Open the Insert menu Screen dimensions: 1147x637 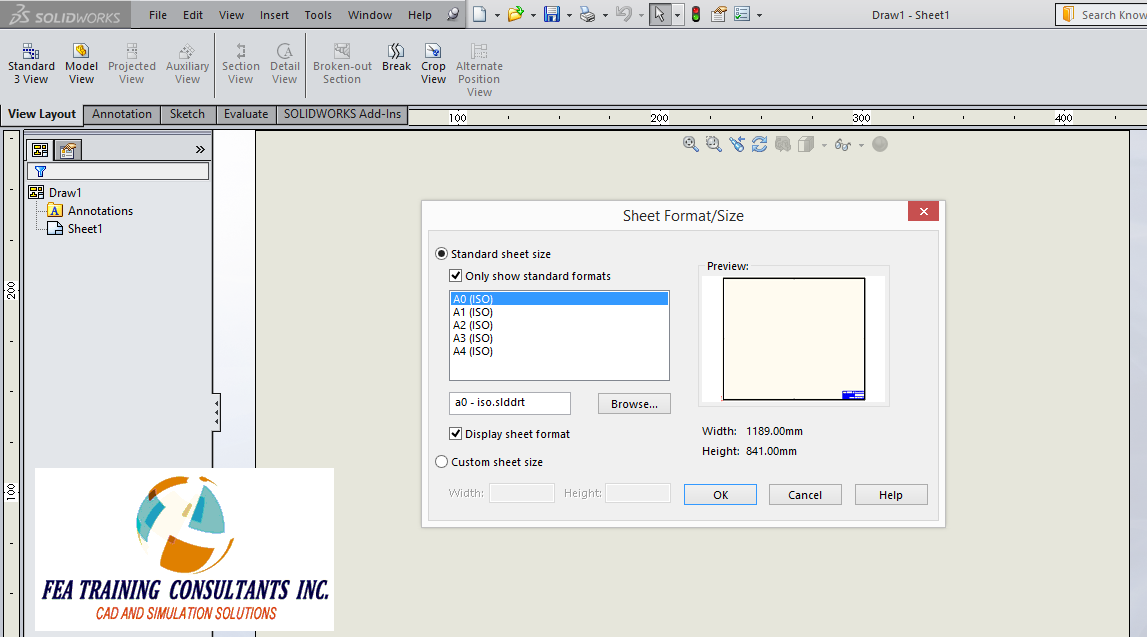click(x=274, y=14)
